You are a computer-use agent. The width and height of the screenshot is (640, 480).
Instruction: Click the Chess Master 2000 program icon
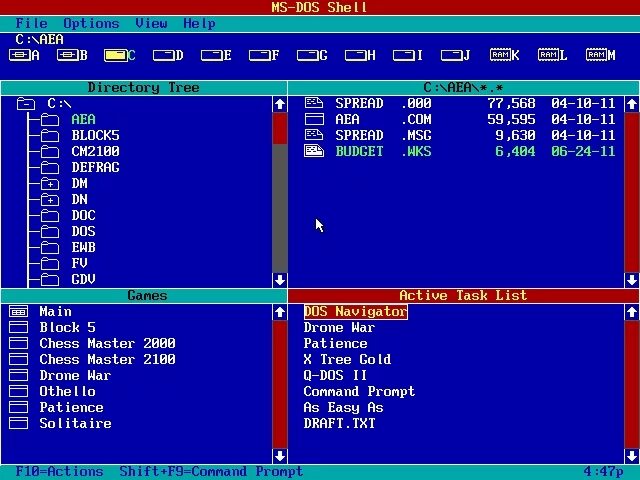pos(18,343)
